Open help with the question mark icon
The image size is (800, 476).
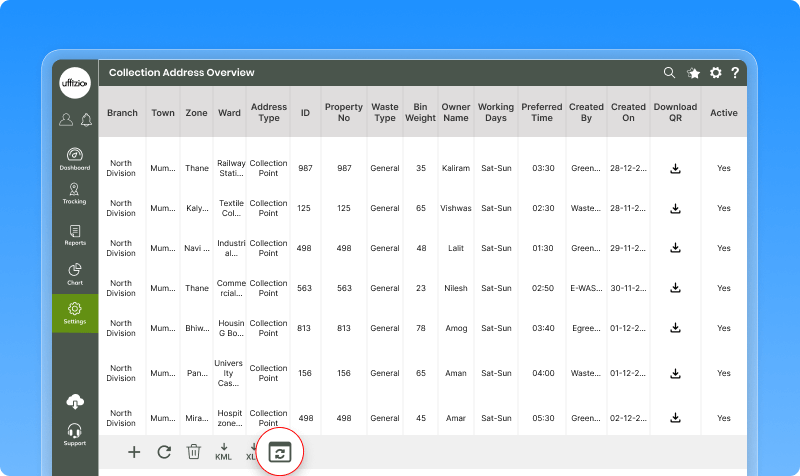735,73
